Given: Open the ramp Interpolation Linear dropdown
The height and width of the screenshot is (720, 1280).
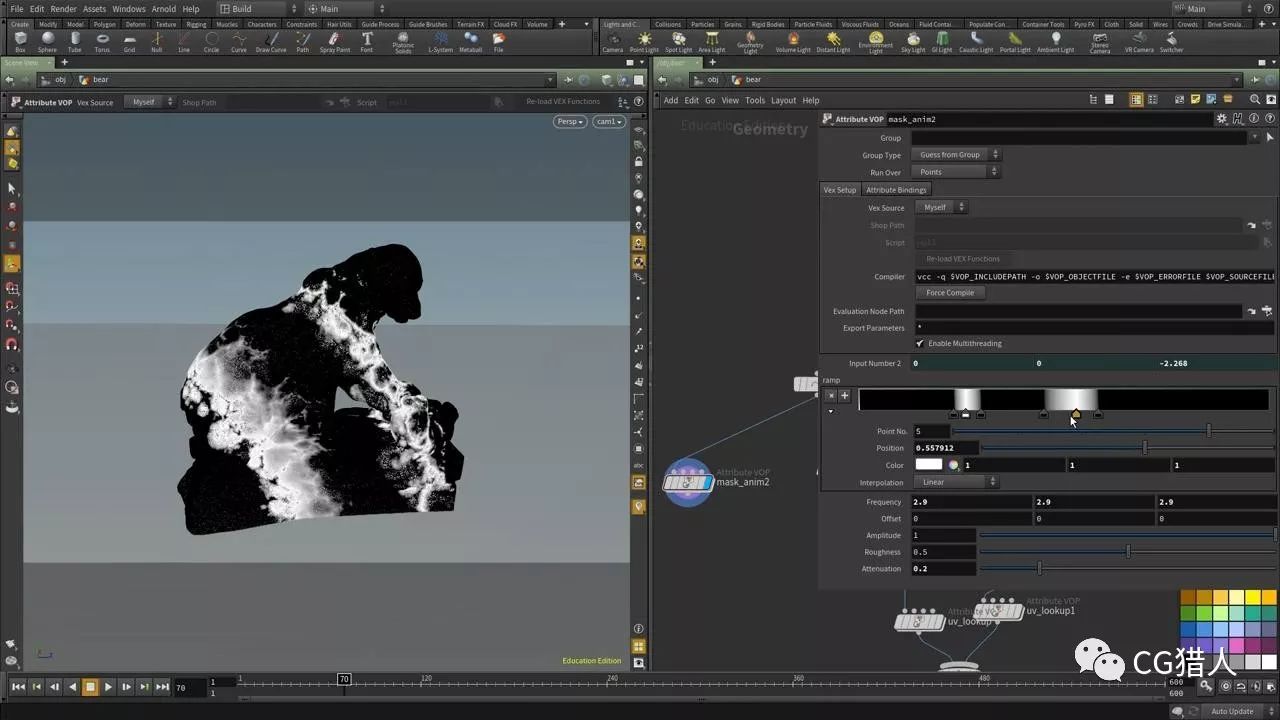Looking at the screenshot, I should tap(956, 482).
